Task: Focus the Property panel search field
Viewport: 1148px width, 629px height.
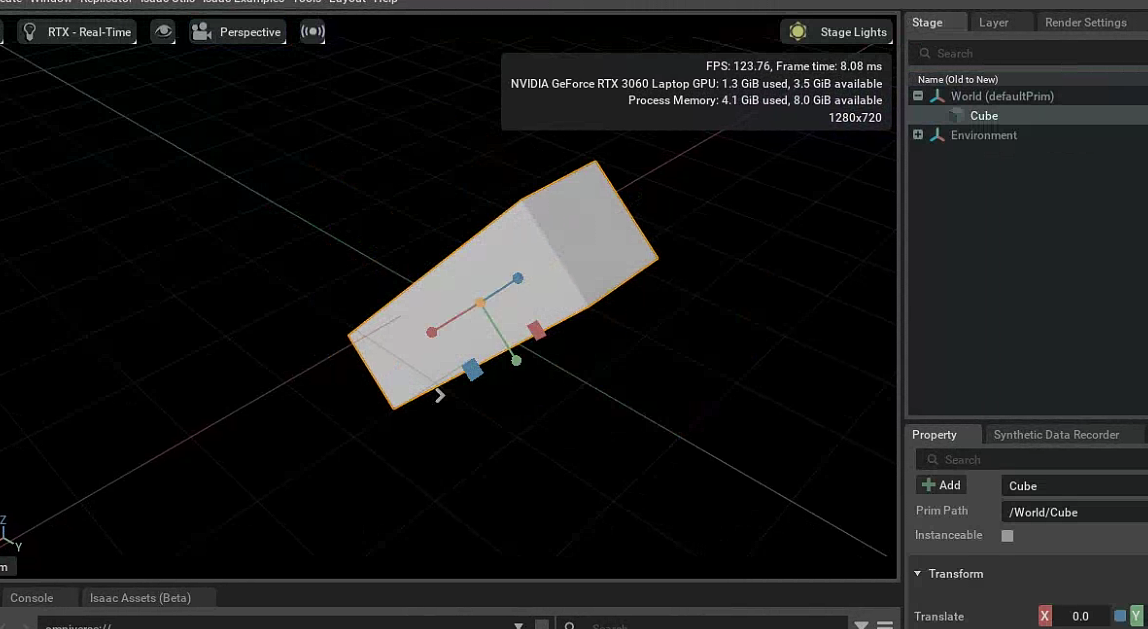Action: coord(1032,460)
